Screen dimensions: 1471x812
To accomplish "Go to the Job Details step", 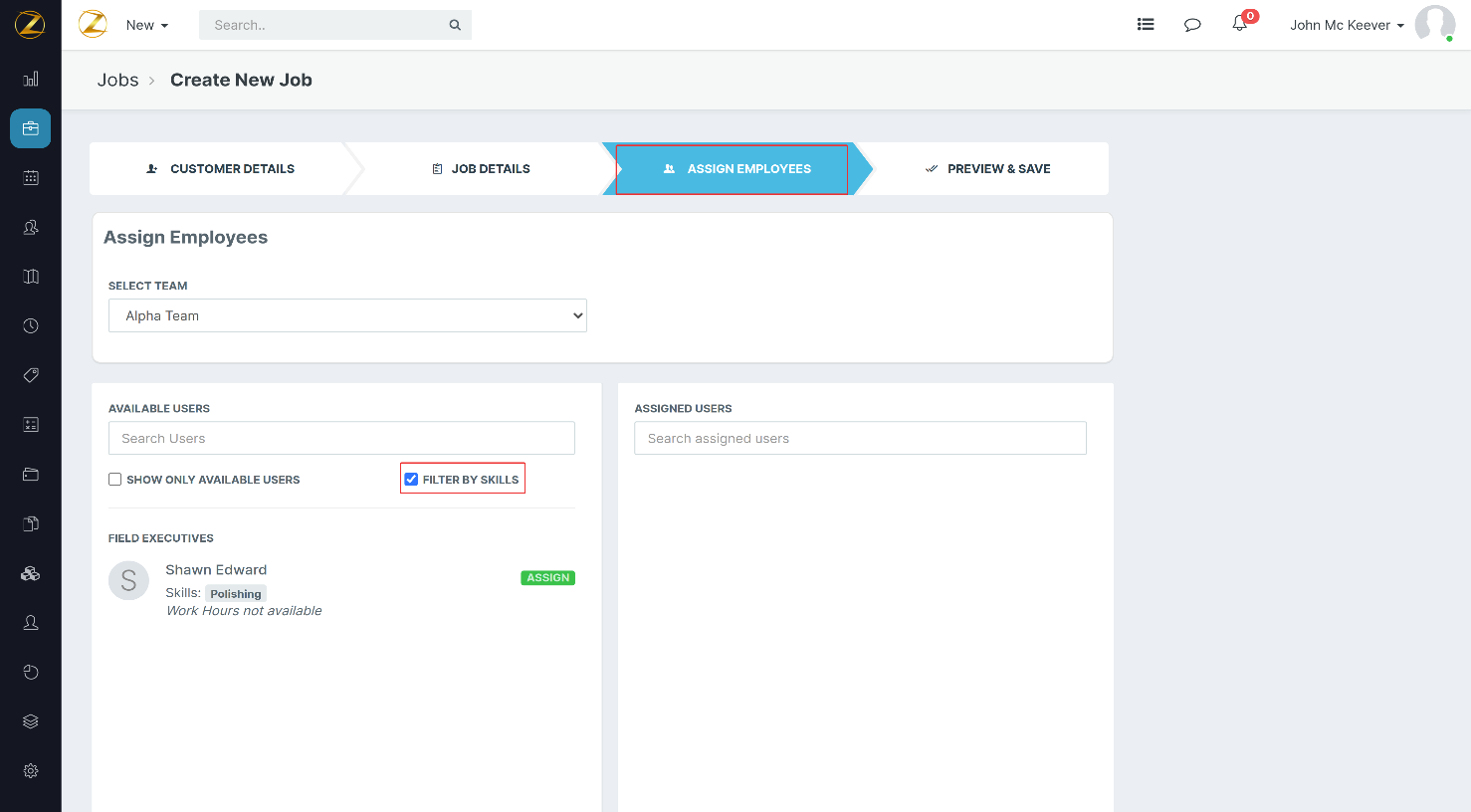I will point(481,169).
